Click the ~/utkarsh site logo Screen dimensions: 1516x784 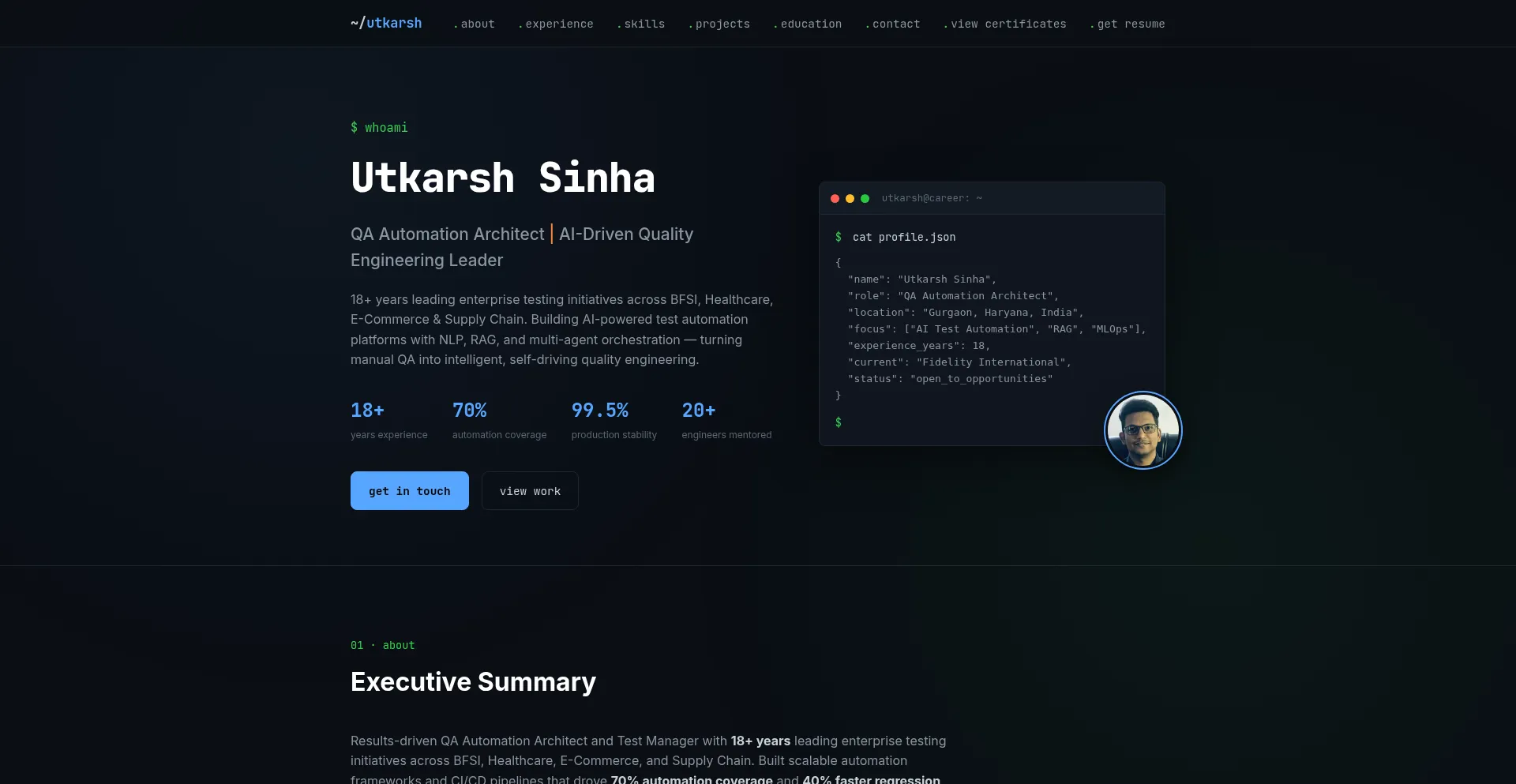click(386, 24)
